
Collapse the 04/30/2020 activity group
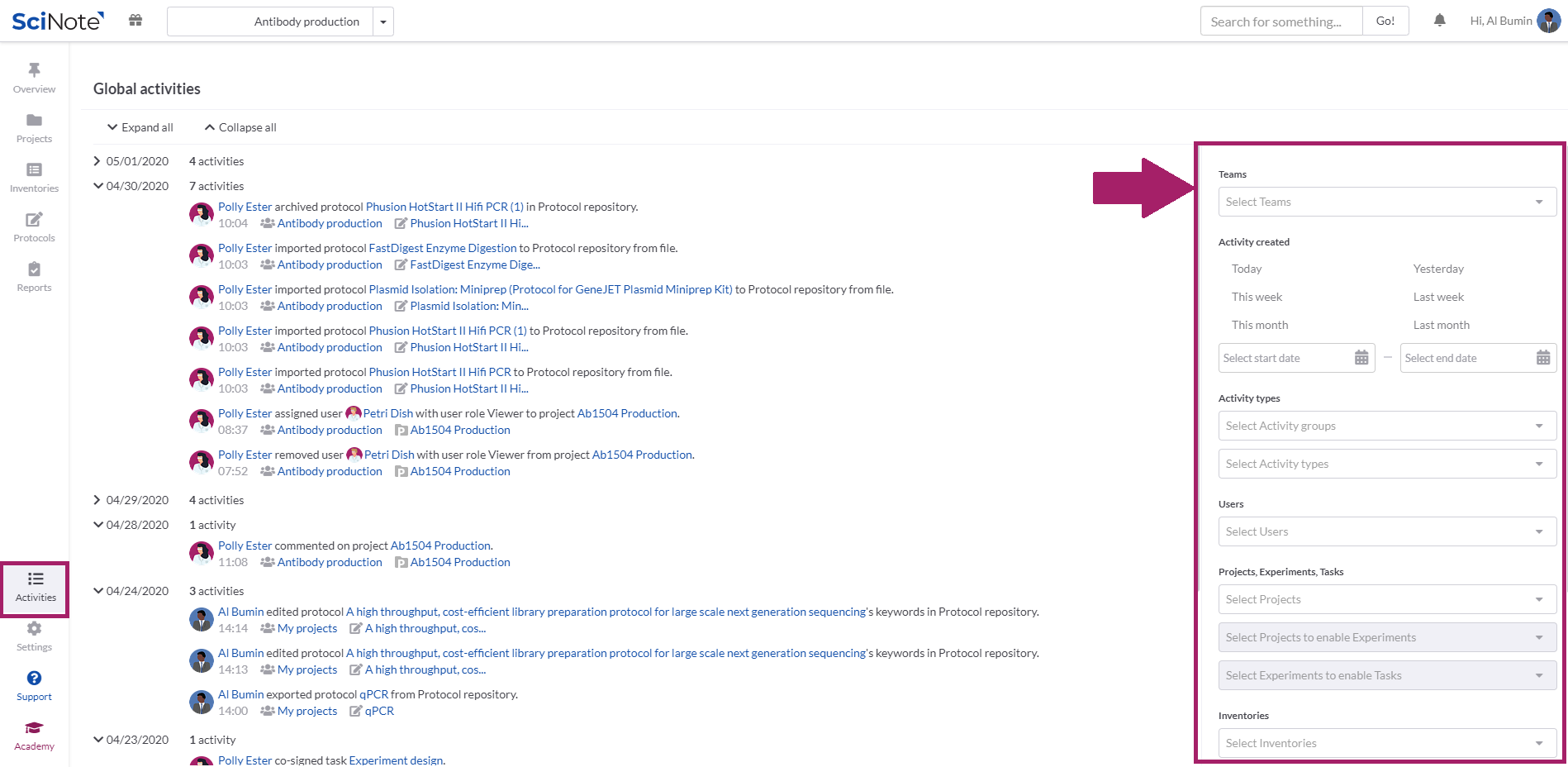coord(98,186)
